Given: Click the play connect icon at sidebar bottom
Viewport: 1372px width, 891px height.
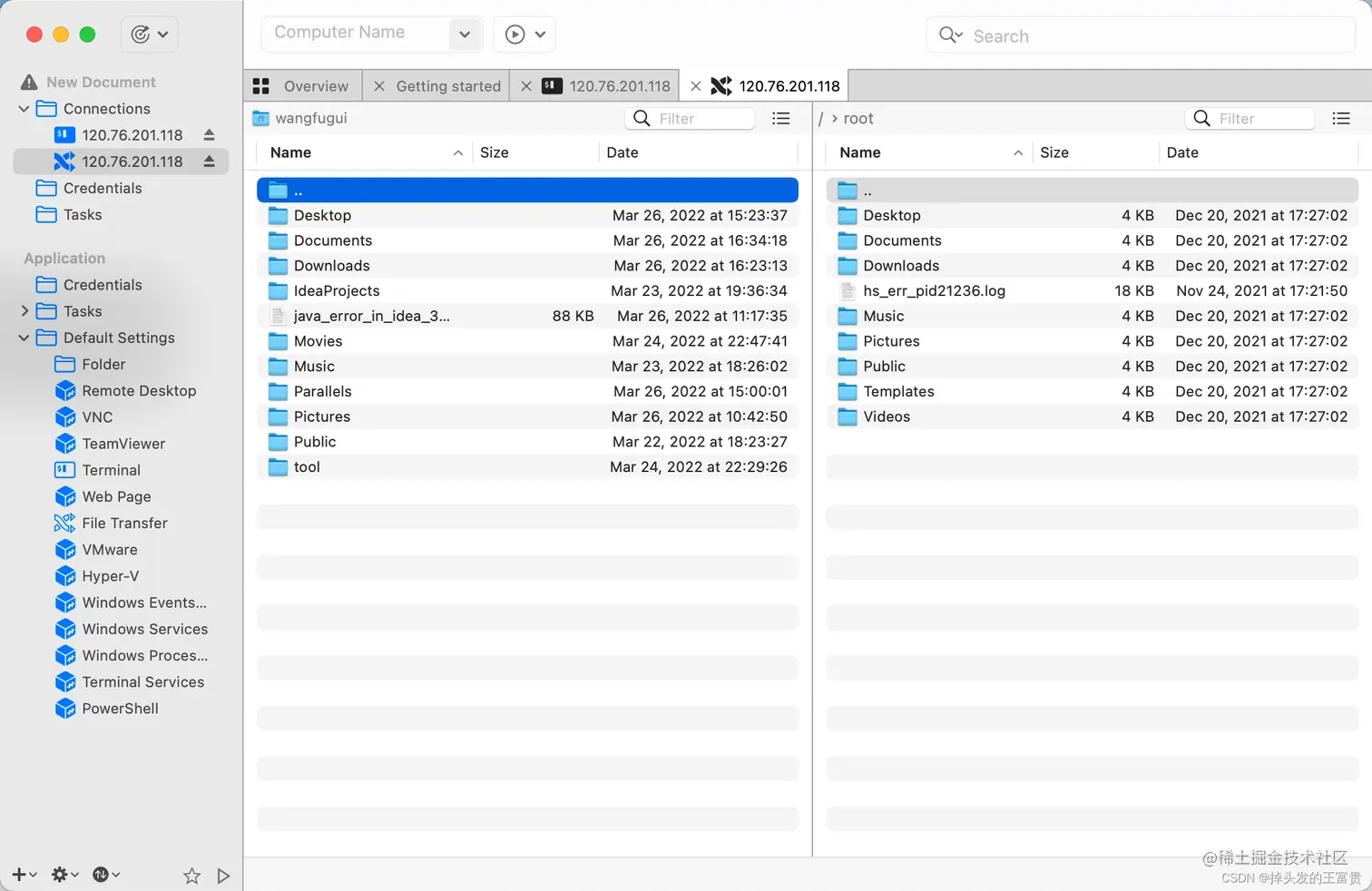Looking at the screenshot, I should point(223,876).
